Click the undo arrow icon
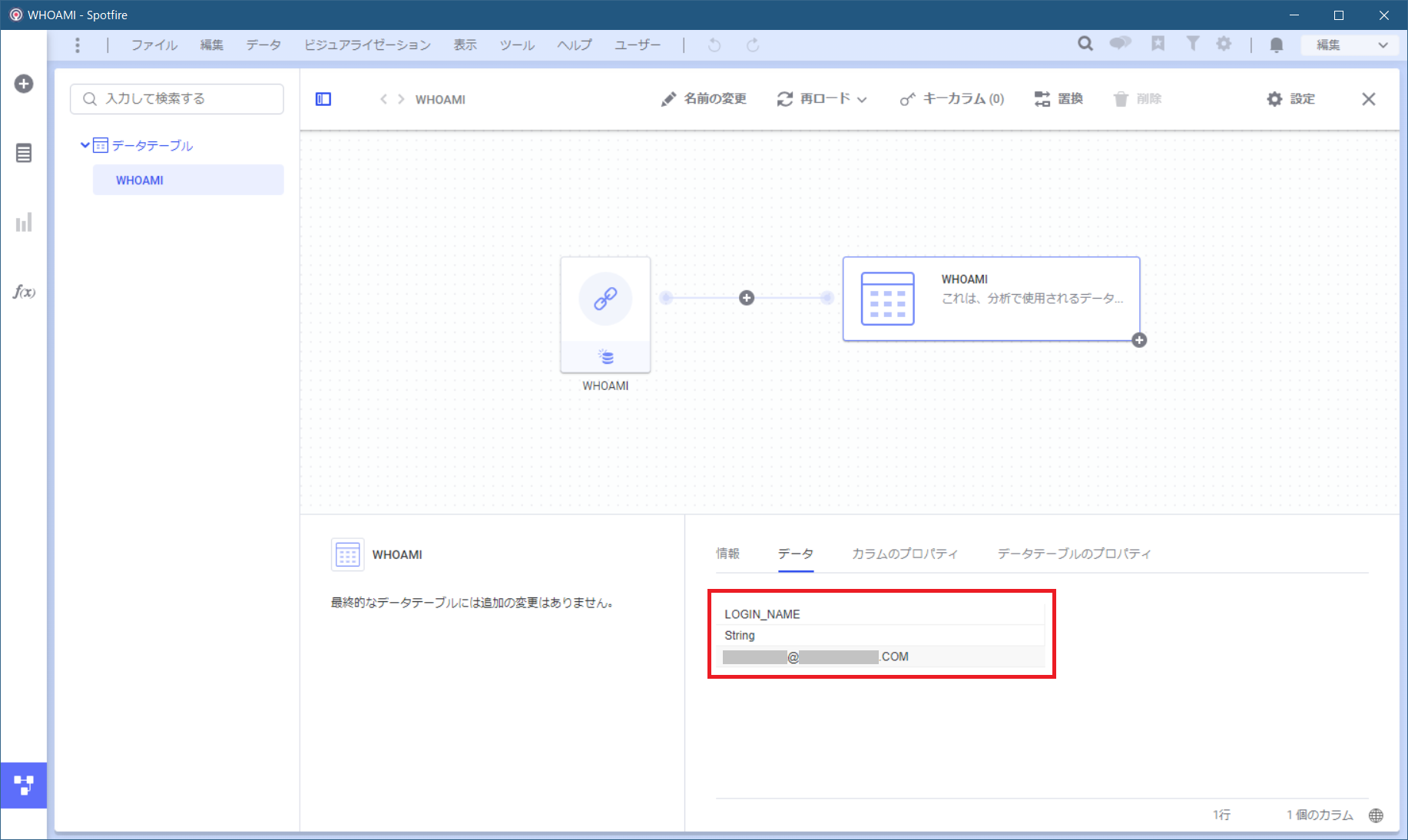The width and height of the screenshot is (1408, 840). (714, 45)
